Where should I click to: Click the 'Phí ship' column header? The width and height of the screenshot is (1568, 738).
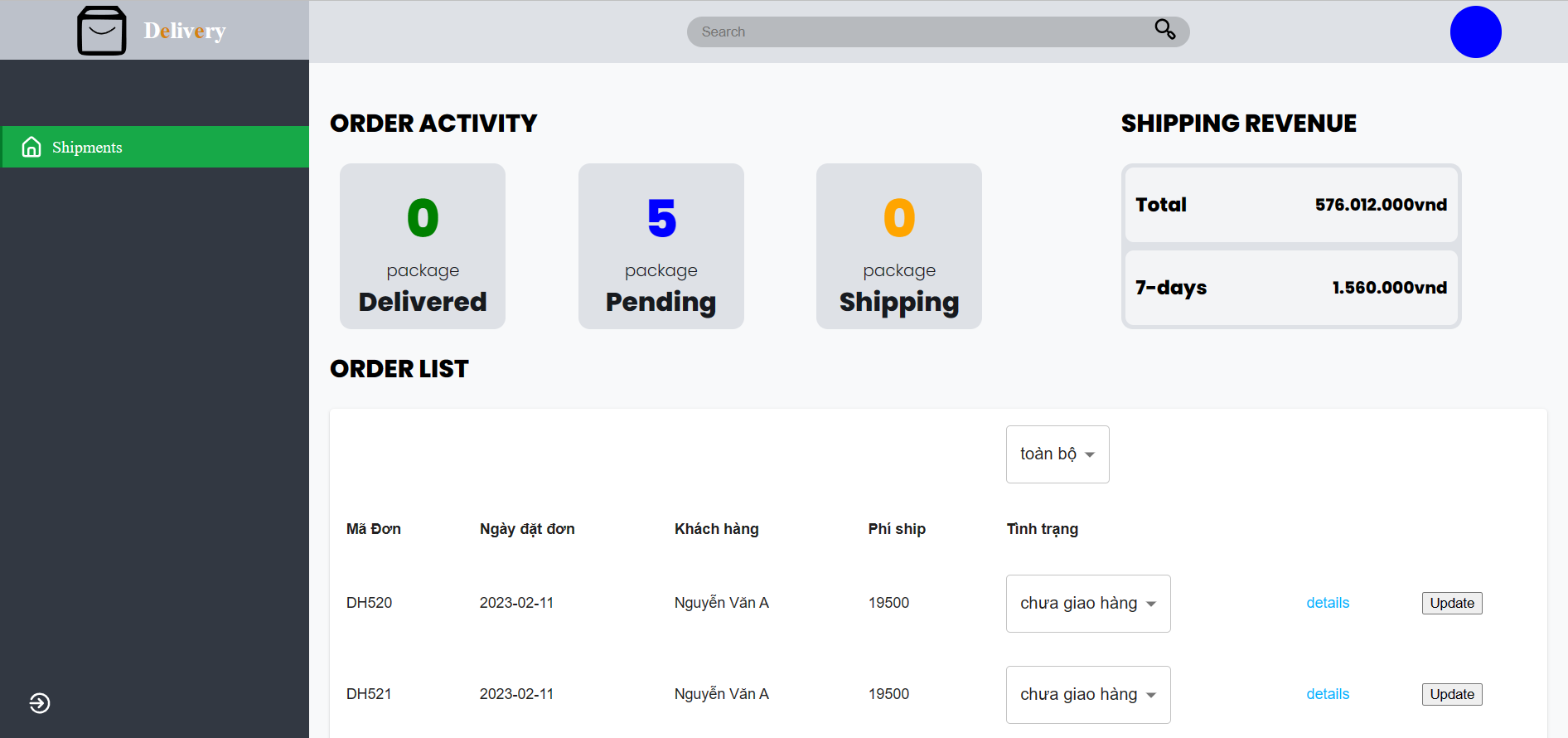click(x=897, y=529)
